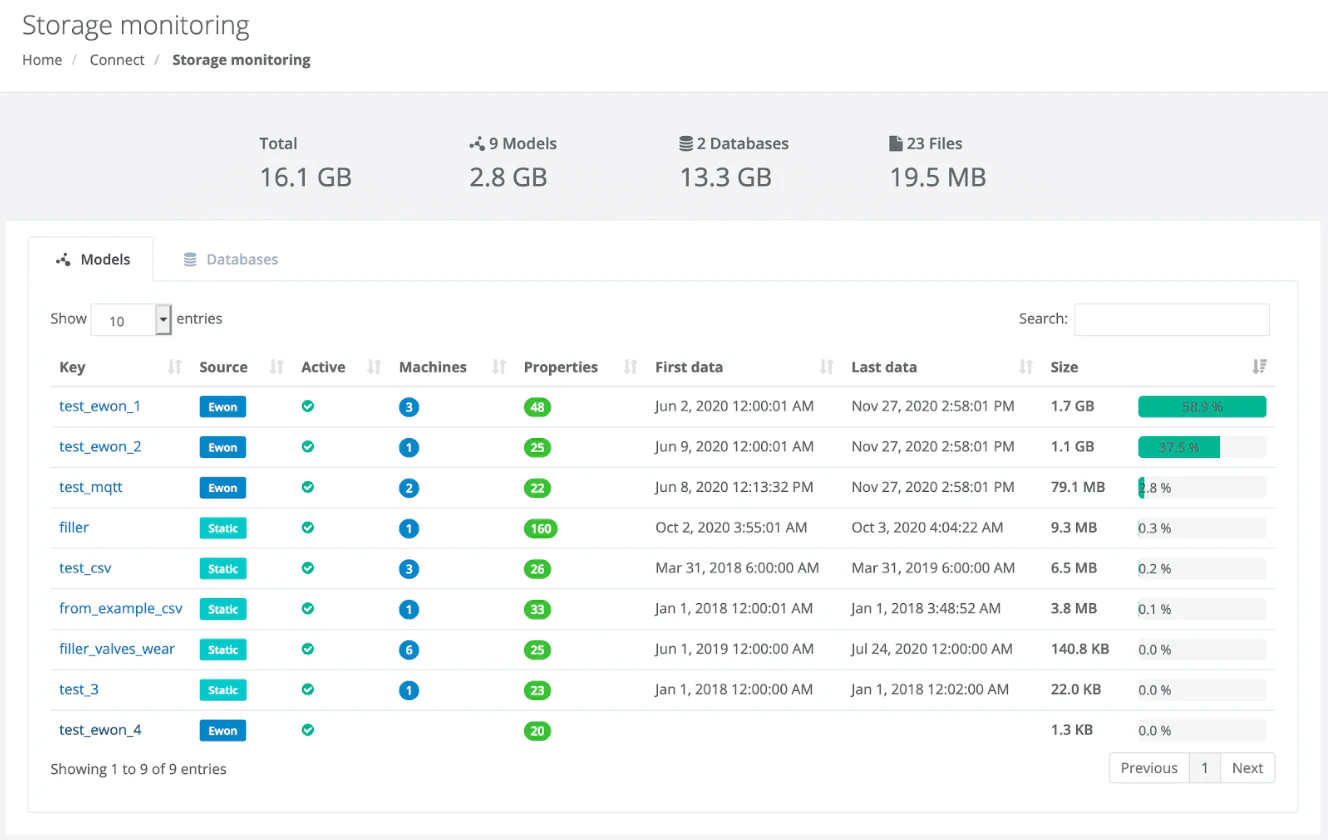Switch to the Databases tab
The height and width of the screenshot is (840, 1328).
(x=231, y=259)
